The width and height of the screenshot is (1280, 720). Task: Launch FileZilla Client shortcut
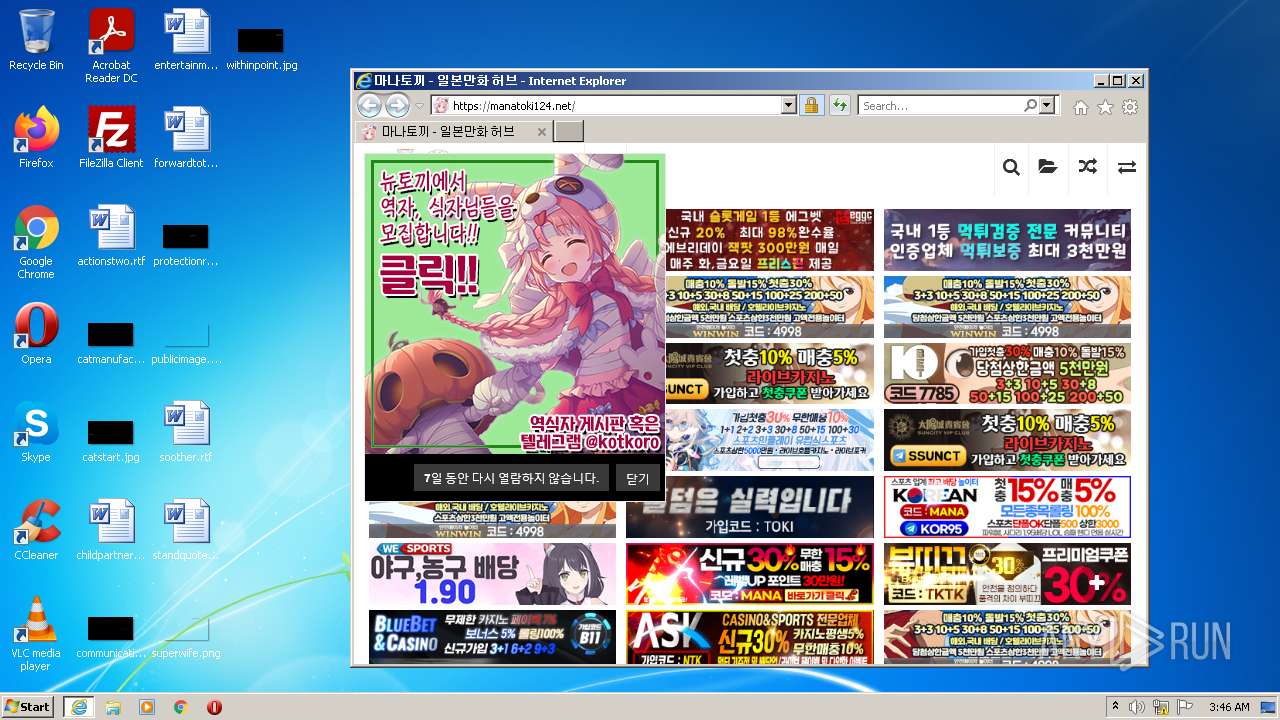(x=111, y=138)
